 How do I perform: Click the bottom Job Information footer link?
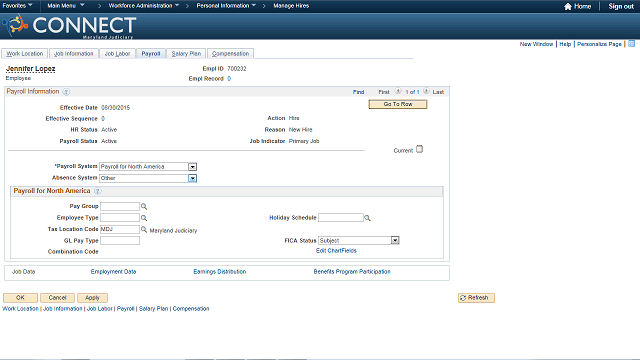click(x=62, y=309)
